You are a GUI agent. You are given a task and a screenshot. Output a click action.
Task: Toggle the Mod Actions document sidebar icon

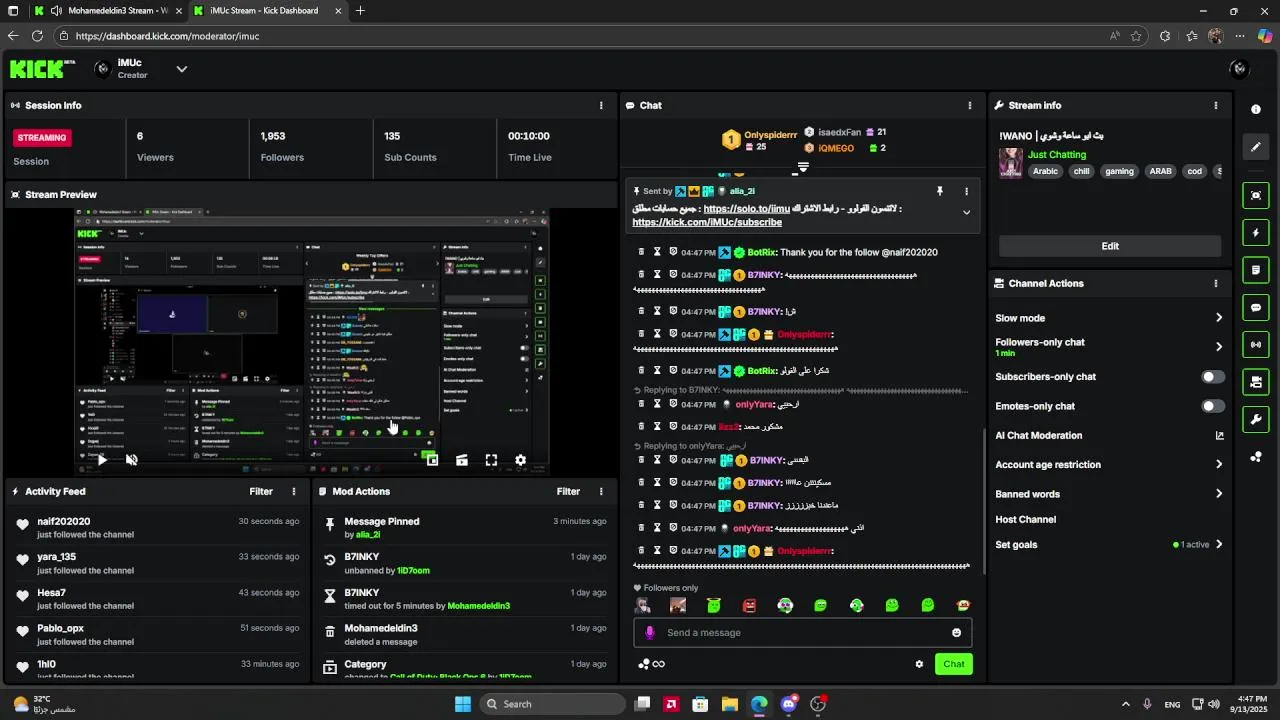click(x=1256, y=270)
